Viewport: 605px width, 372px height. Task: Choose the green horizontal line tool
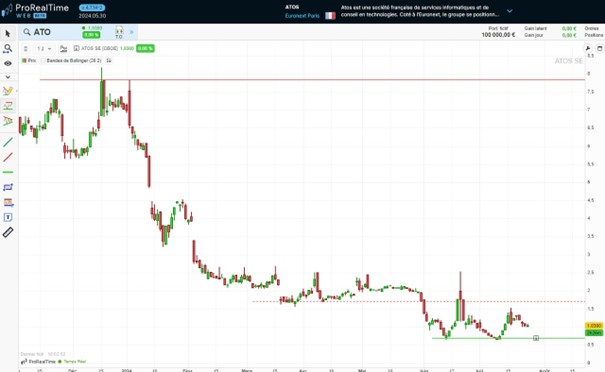click(8, 172)
